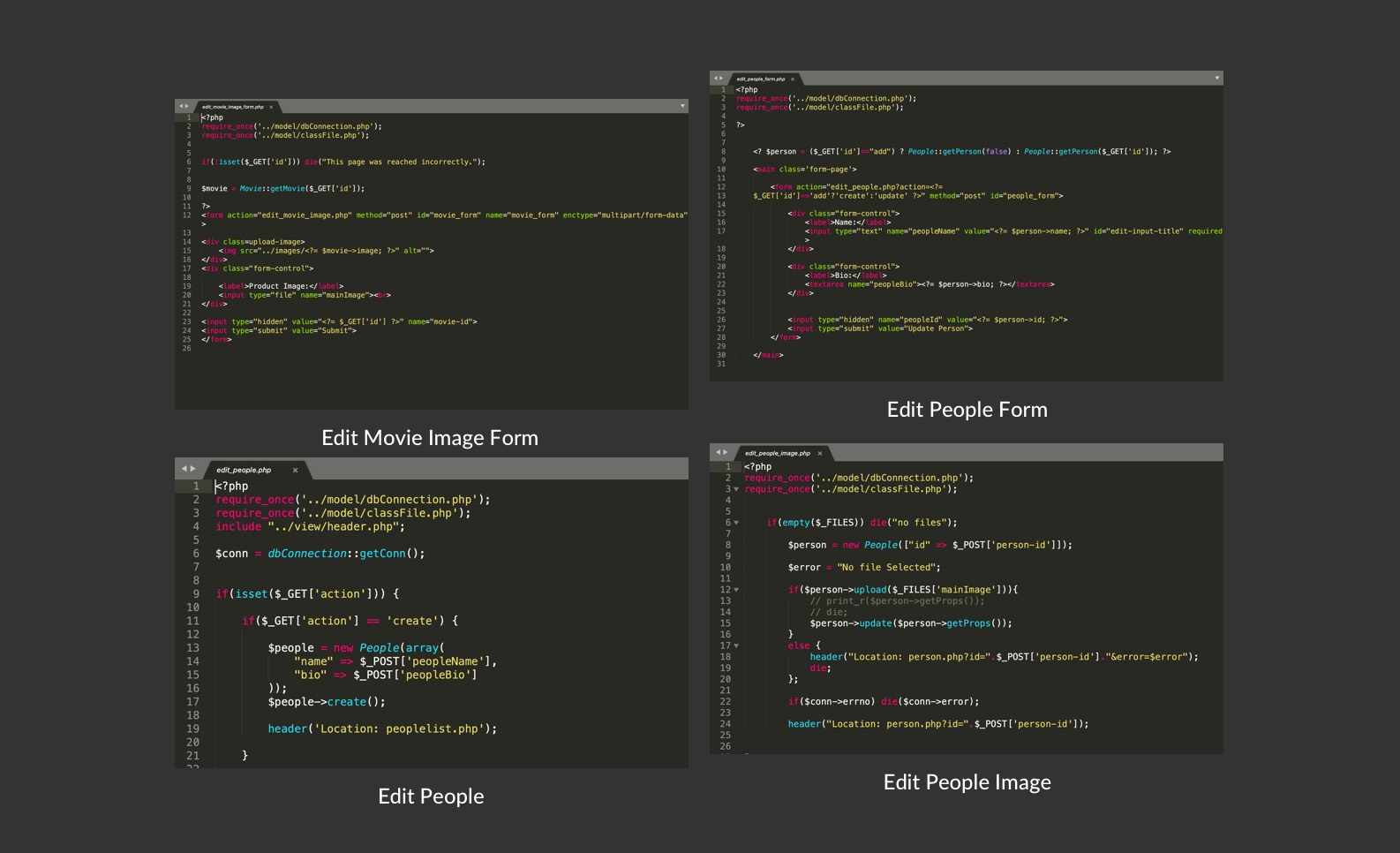The image size is (1400, 853).
Task: Close the edit_people_image.php tab
Action: [x=820, y=453]
